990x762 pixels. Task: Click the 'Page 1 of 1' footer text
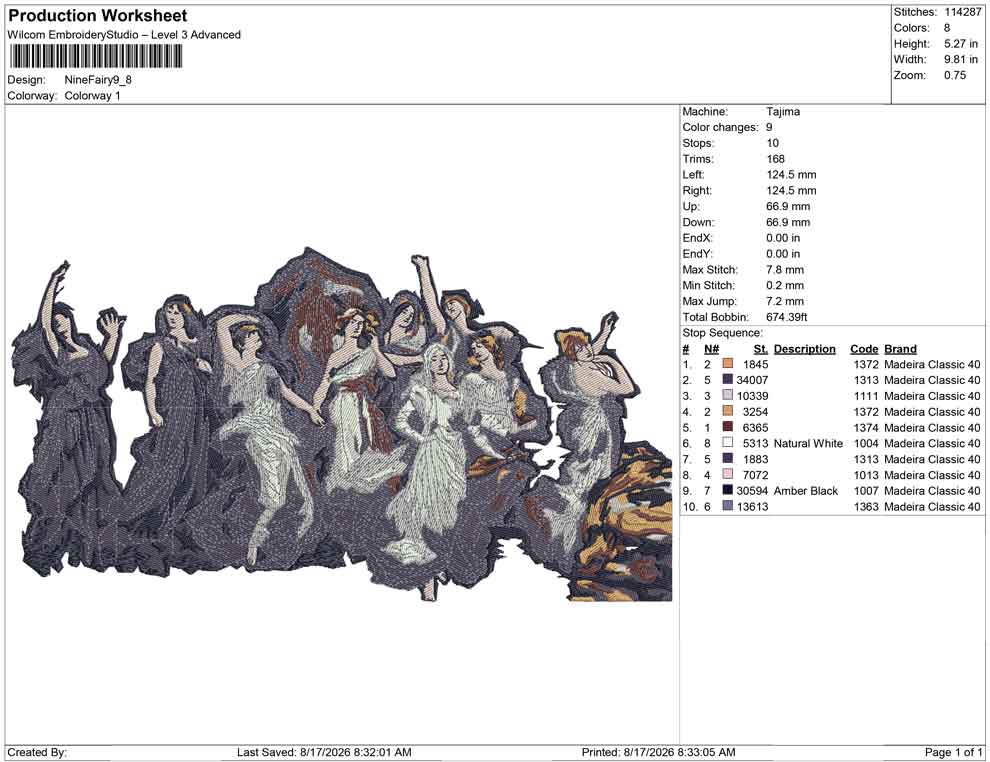point(953,752)
